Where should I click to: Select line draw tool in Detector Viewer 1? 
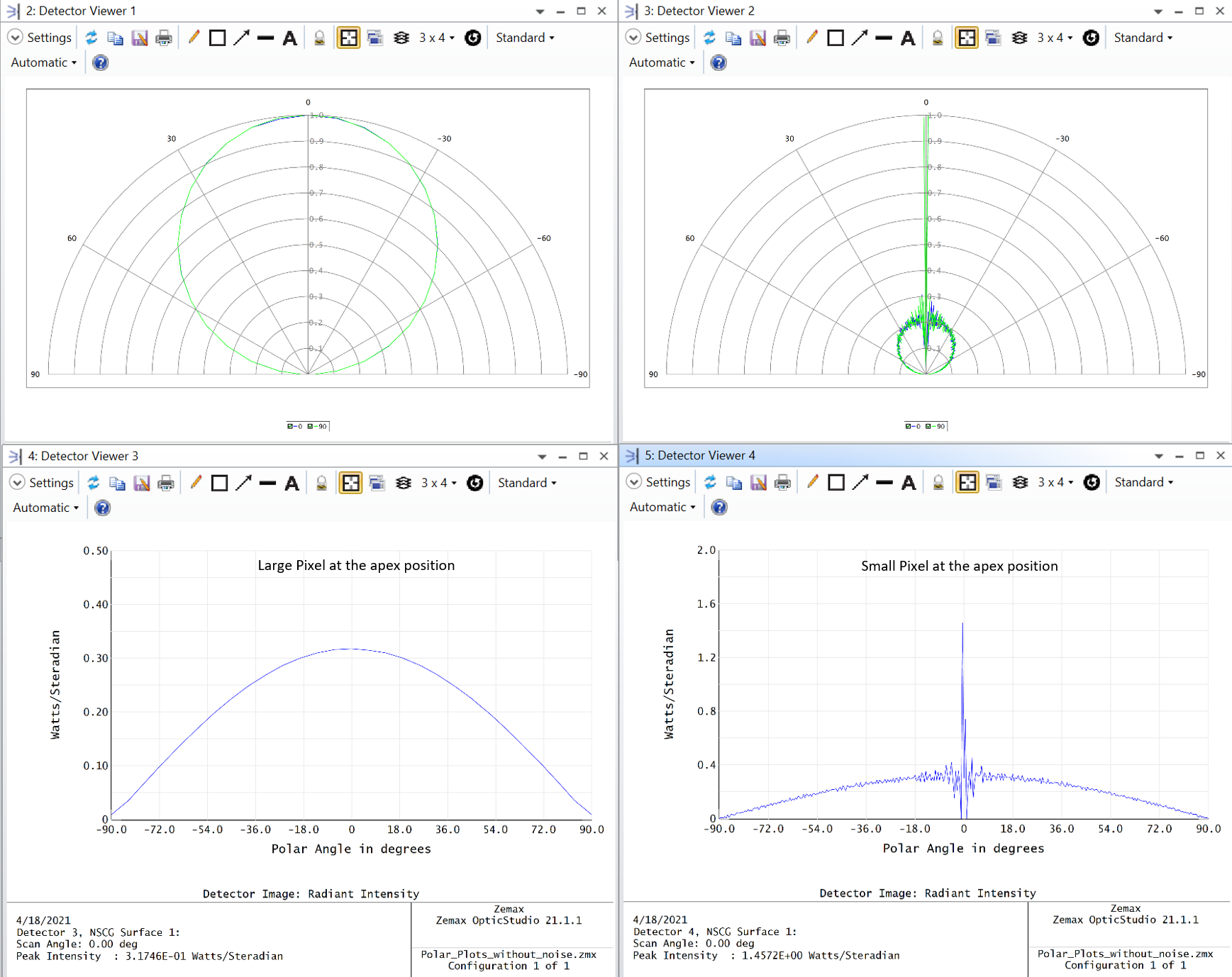point(266,38)
